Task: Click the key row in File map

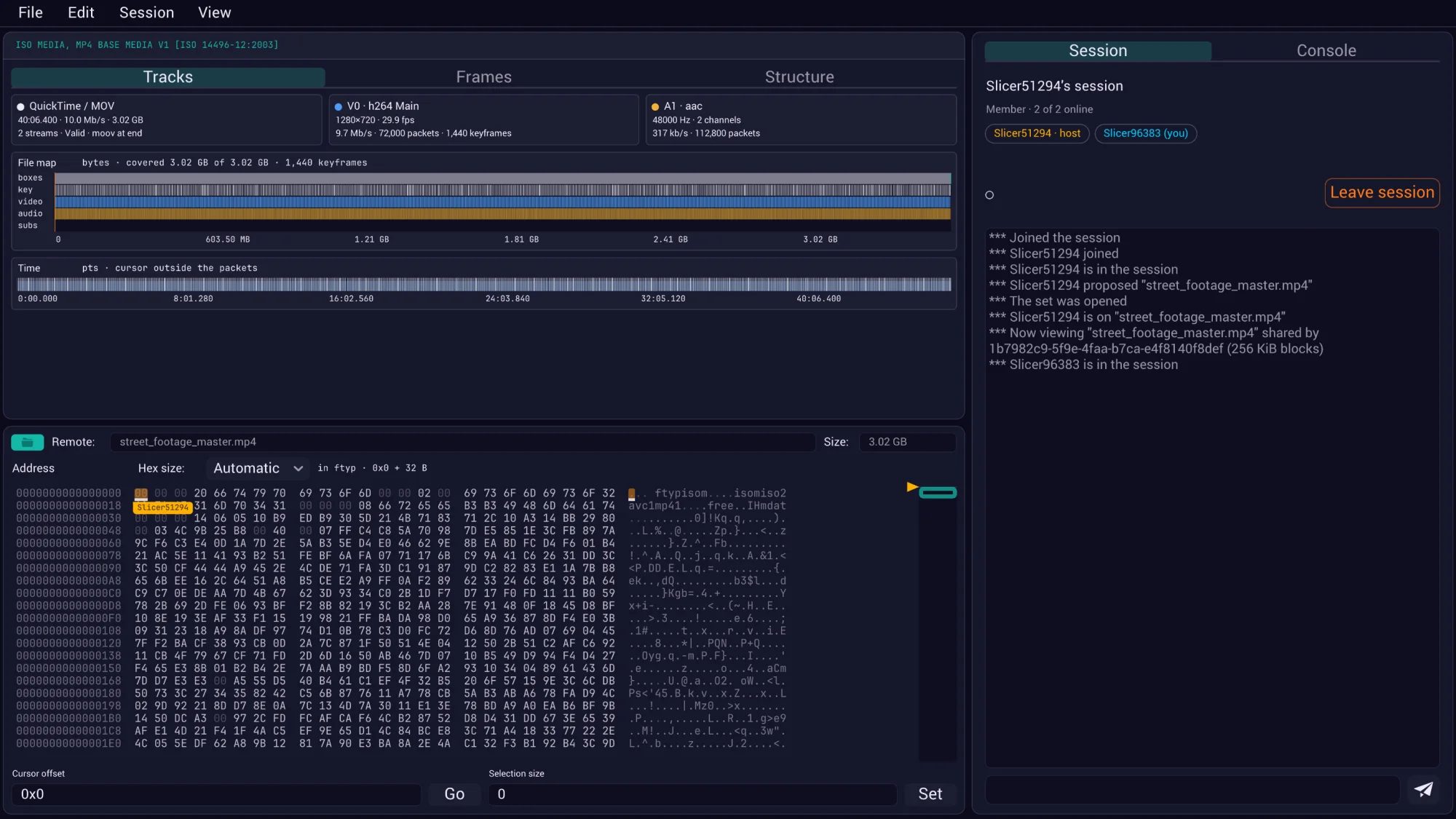Action: [502, 189]
